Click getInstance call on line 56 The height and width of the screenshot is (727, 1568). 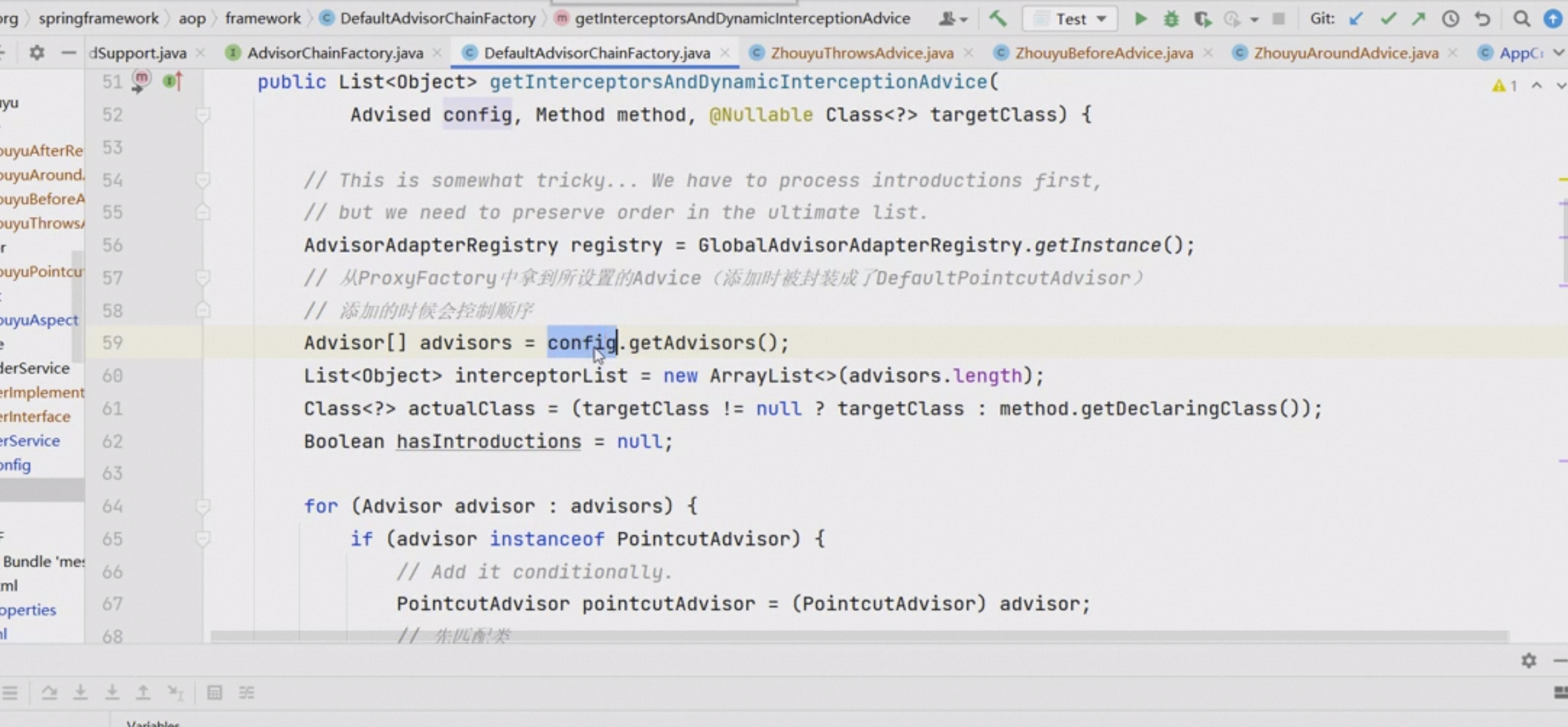coord(1097,245)
